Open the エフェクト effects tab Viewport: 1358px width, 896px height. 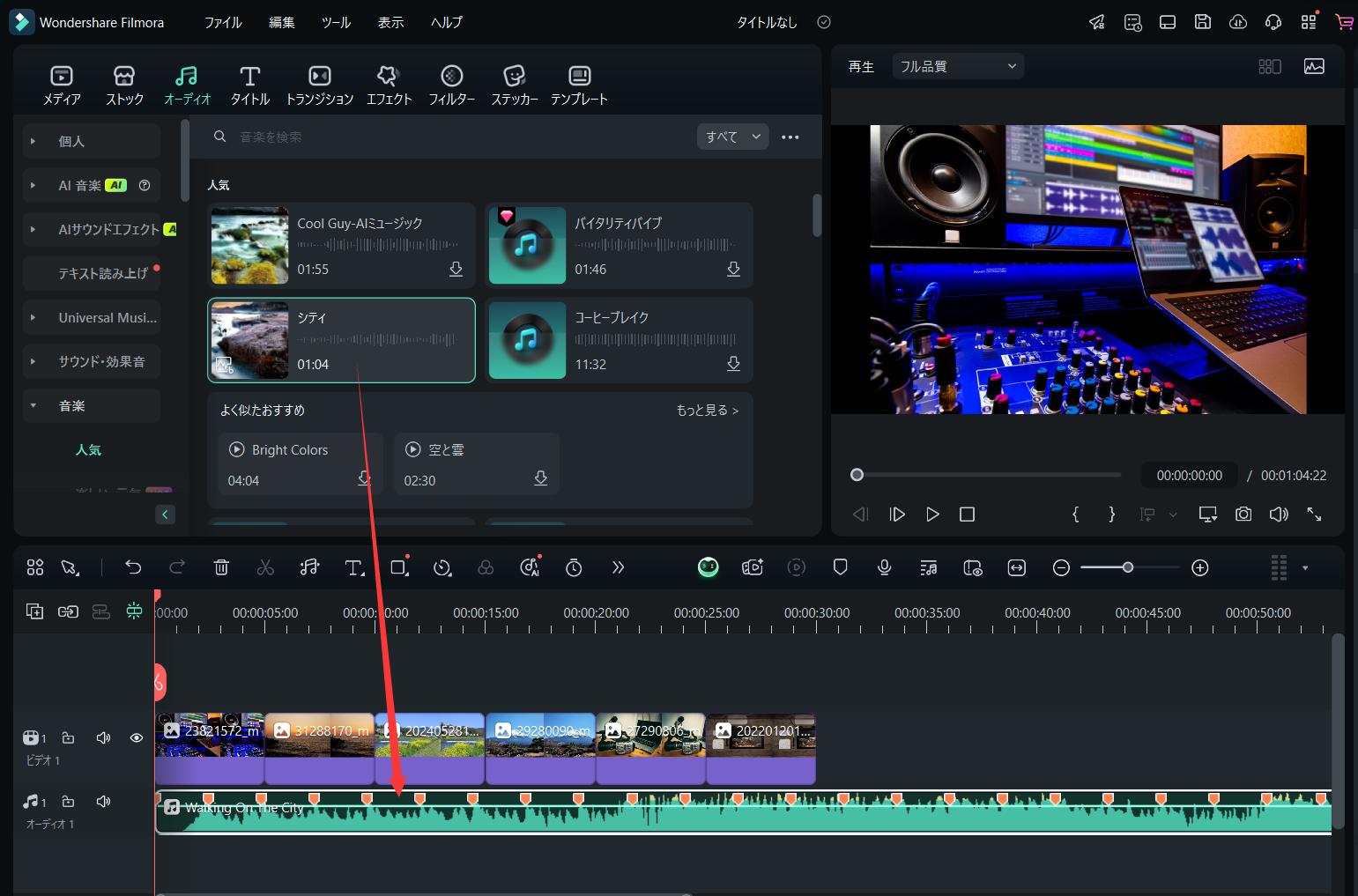[389, 85]
